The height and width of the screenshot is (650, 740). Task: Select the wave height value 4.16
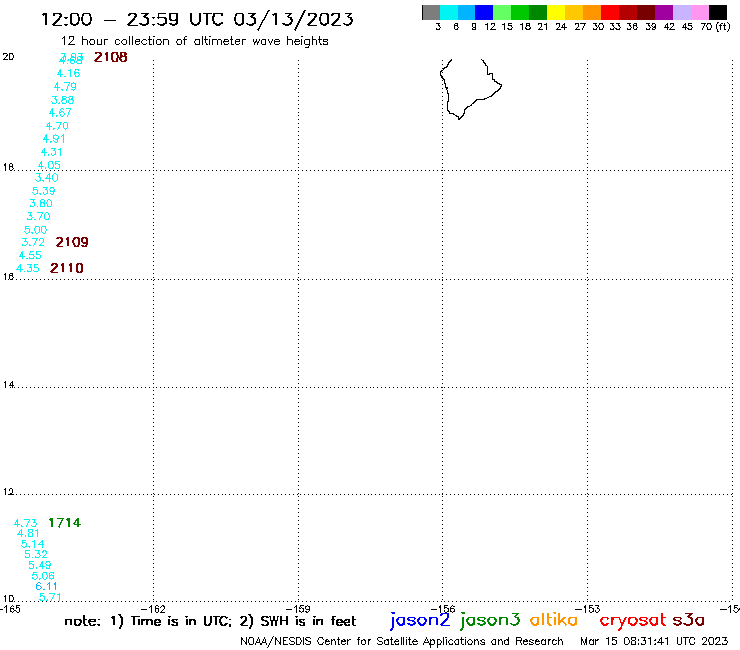[68, 73]
